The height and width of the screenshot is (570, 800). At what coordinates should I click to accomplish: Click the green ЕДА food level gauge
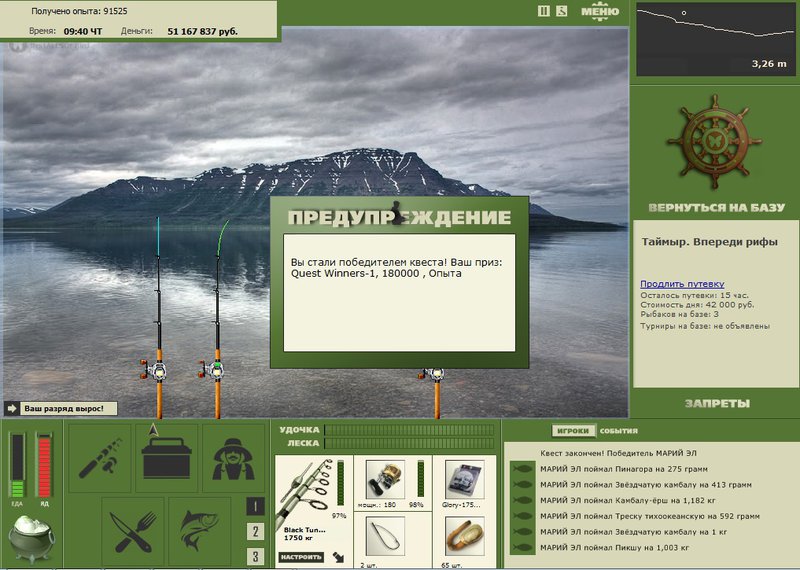[x=17, y=465]
